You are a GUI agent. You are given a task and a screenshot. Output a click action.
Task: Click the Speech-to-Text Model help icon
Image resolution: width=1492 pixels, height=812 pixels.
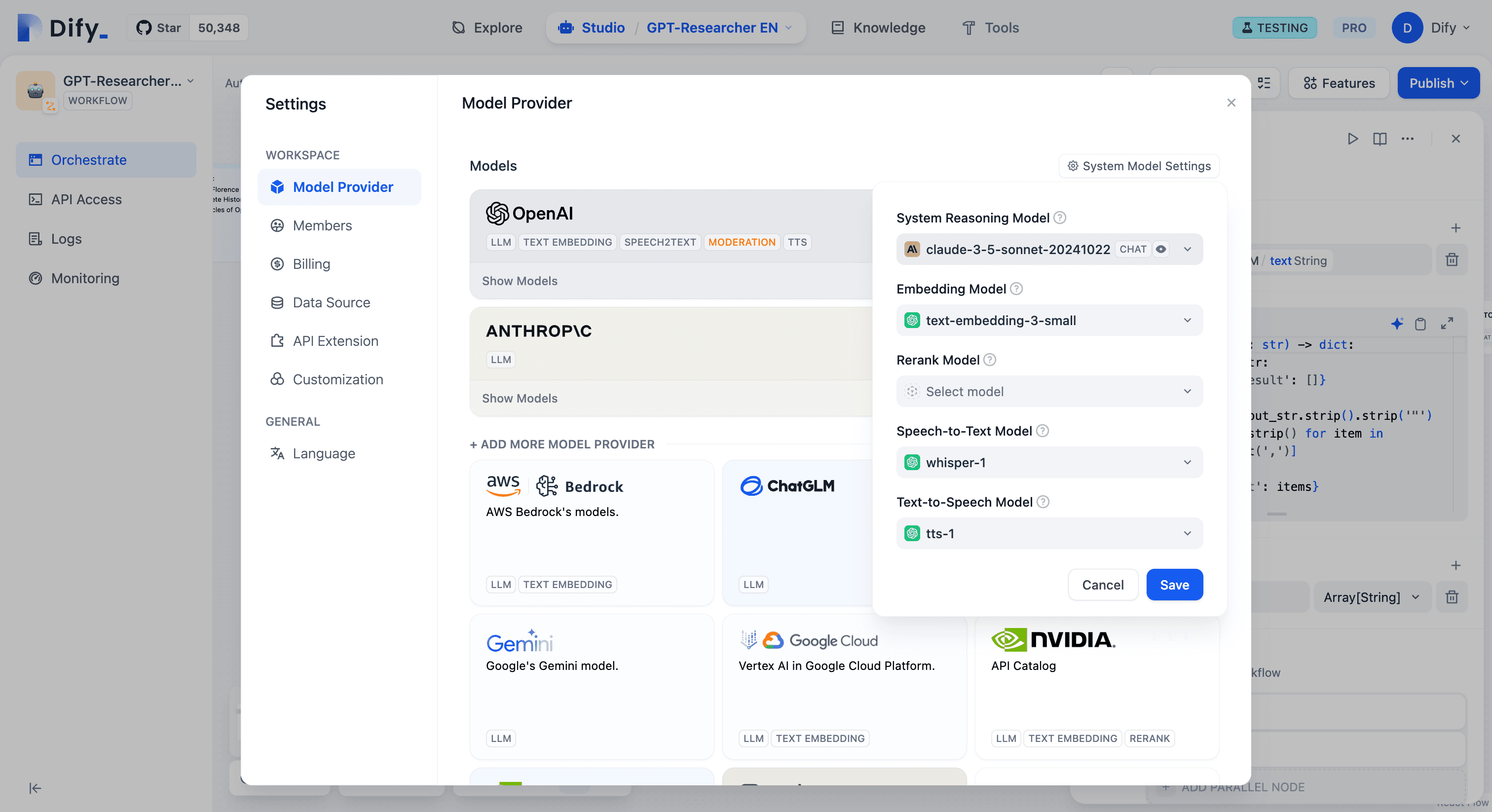[1042, 431]
